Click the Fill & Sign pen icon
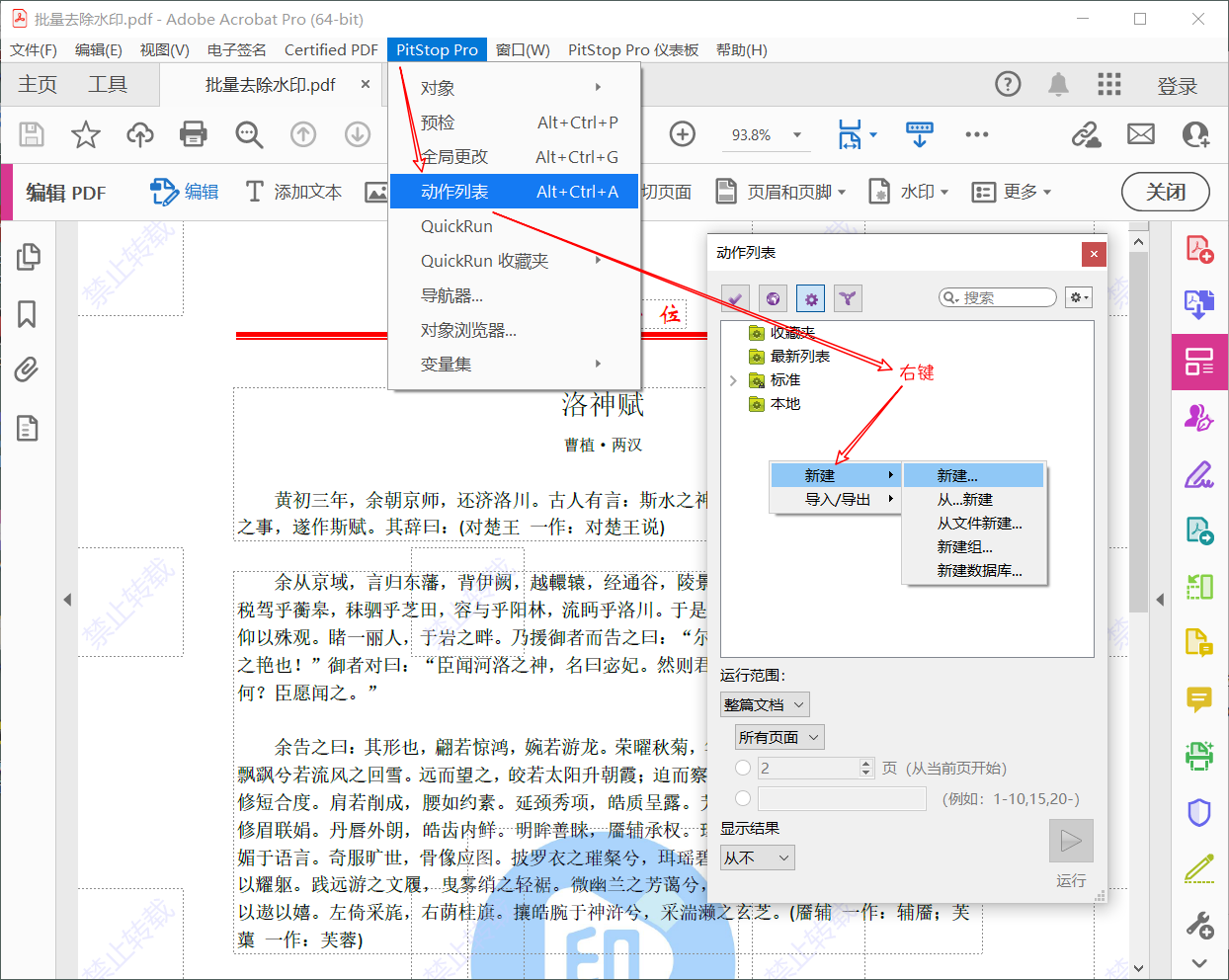 [1199, 474]
